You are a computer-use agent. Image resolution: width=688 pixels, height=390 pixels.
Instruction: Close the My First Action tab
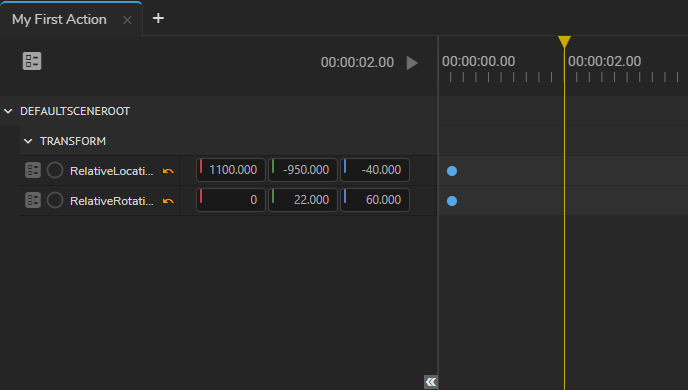pyautogui.click(x=127, y=20)
